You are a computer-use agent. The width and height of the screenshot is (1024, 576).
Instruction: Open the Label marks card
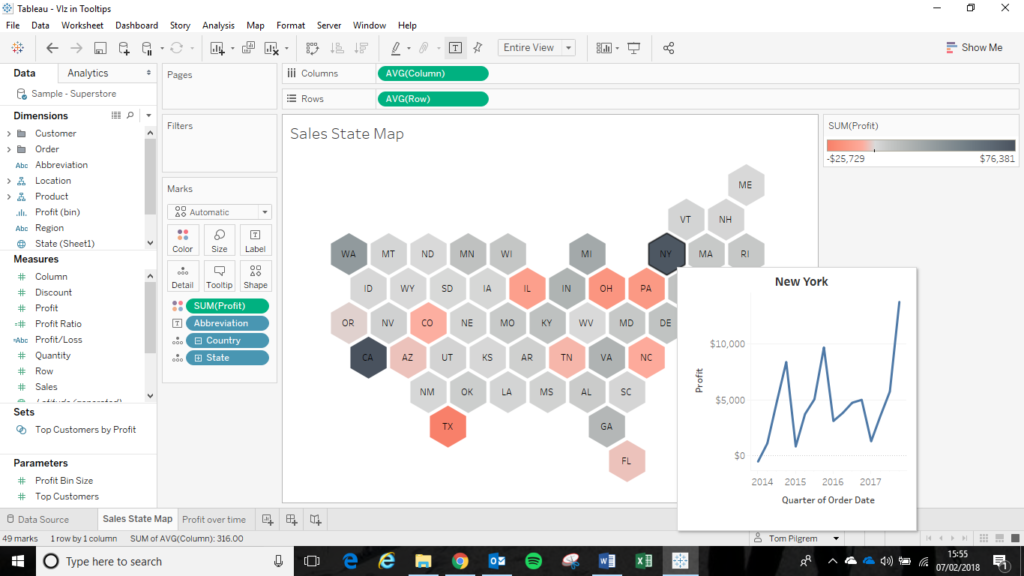(x=255, y=240)
